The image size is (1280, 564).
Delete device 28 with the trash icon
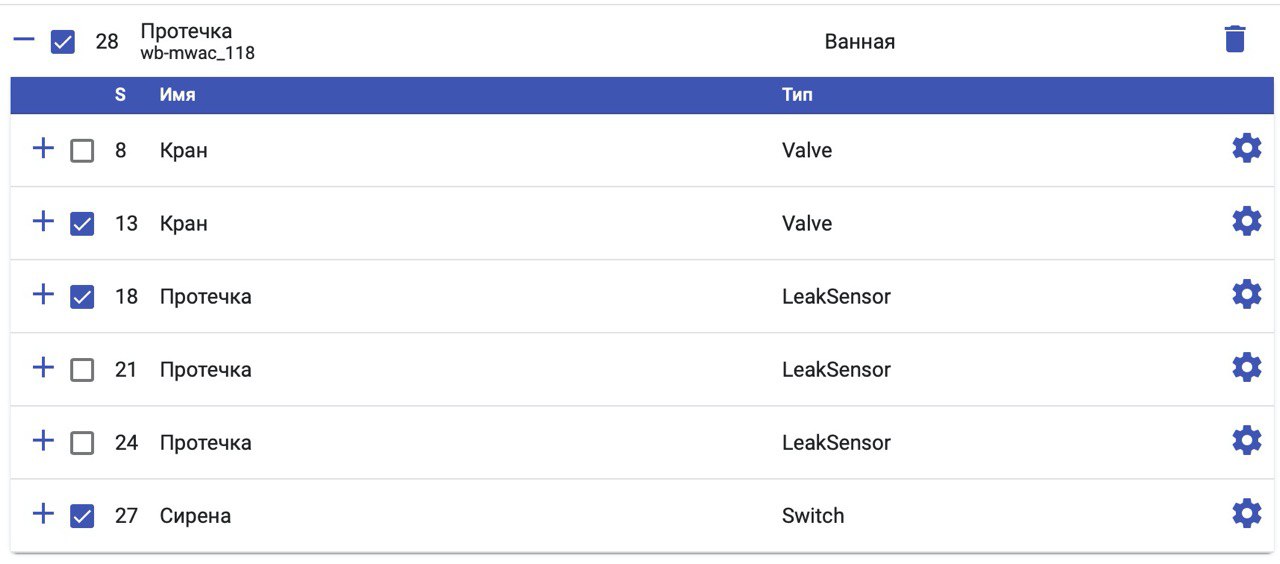pyautogui.click(x=1235, y=40)
